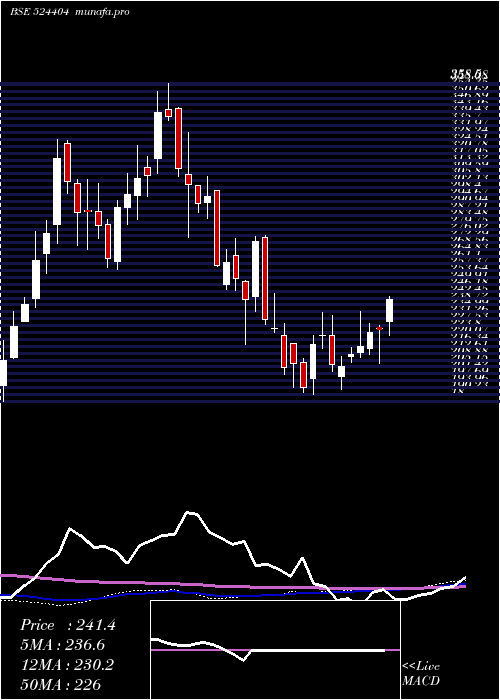
Task: Click the BSE 524404 ticker label
Action: coord(39,12)
